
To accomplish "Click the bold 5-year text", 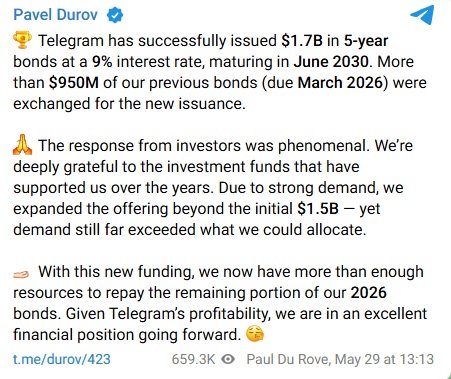I will tap(366, 41).
